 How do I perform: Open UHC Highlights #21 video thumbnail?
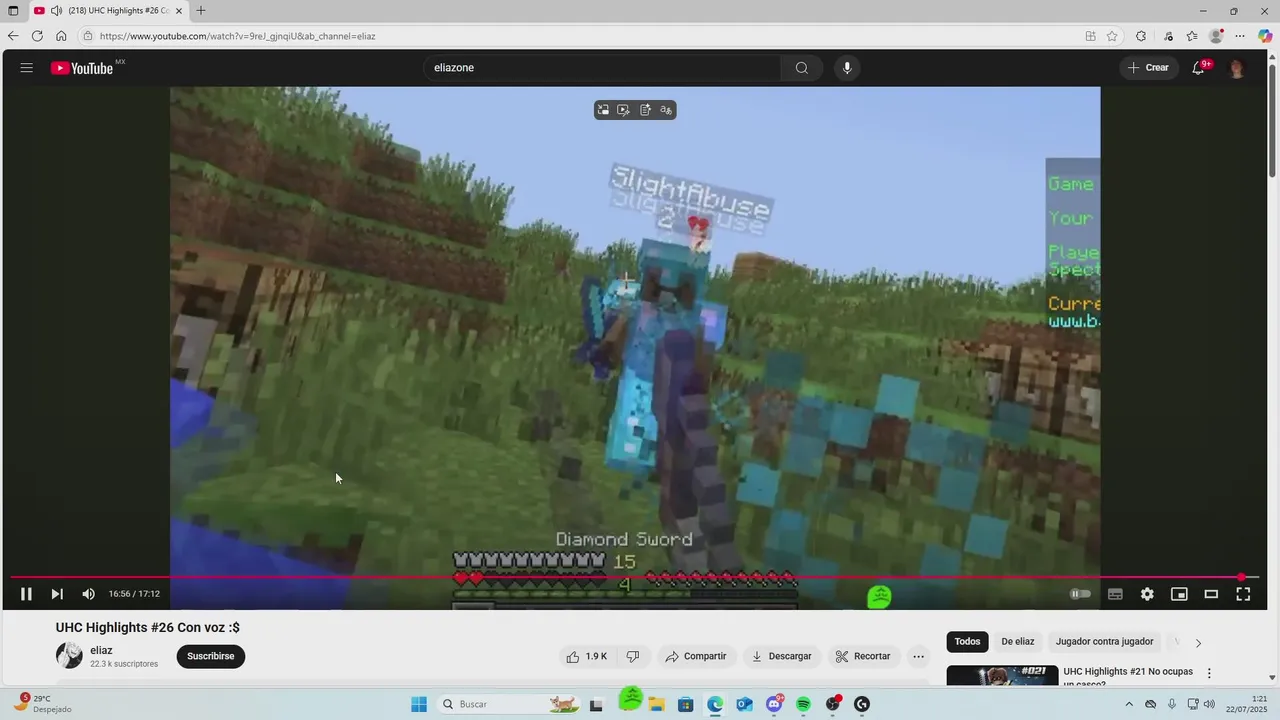pos(1002,676)
